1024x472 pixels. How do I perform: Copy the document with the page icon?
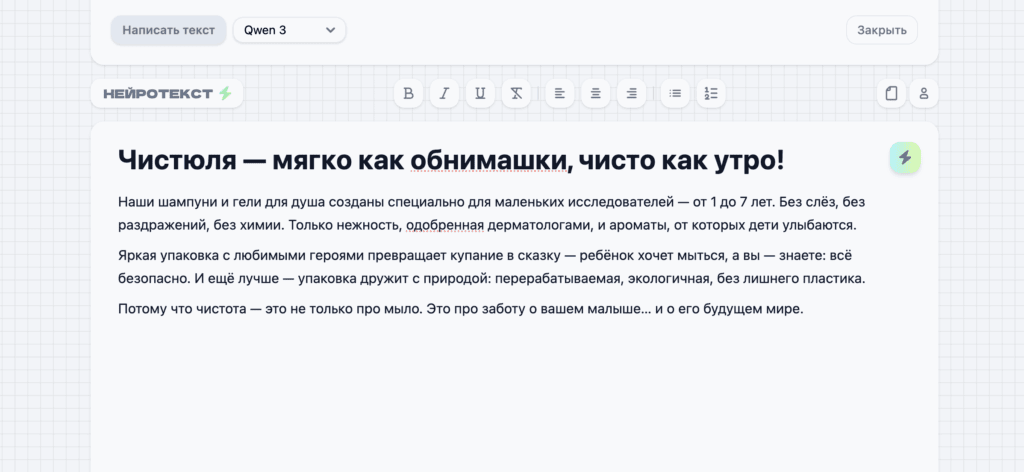[891, 93]
